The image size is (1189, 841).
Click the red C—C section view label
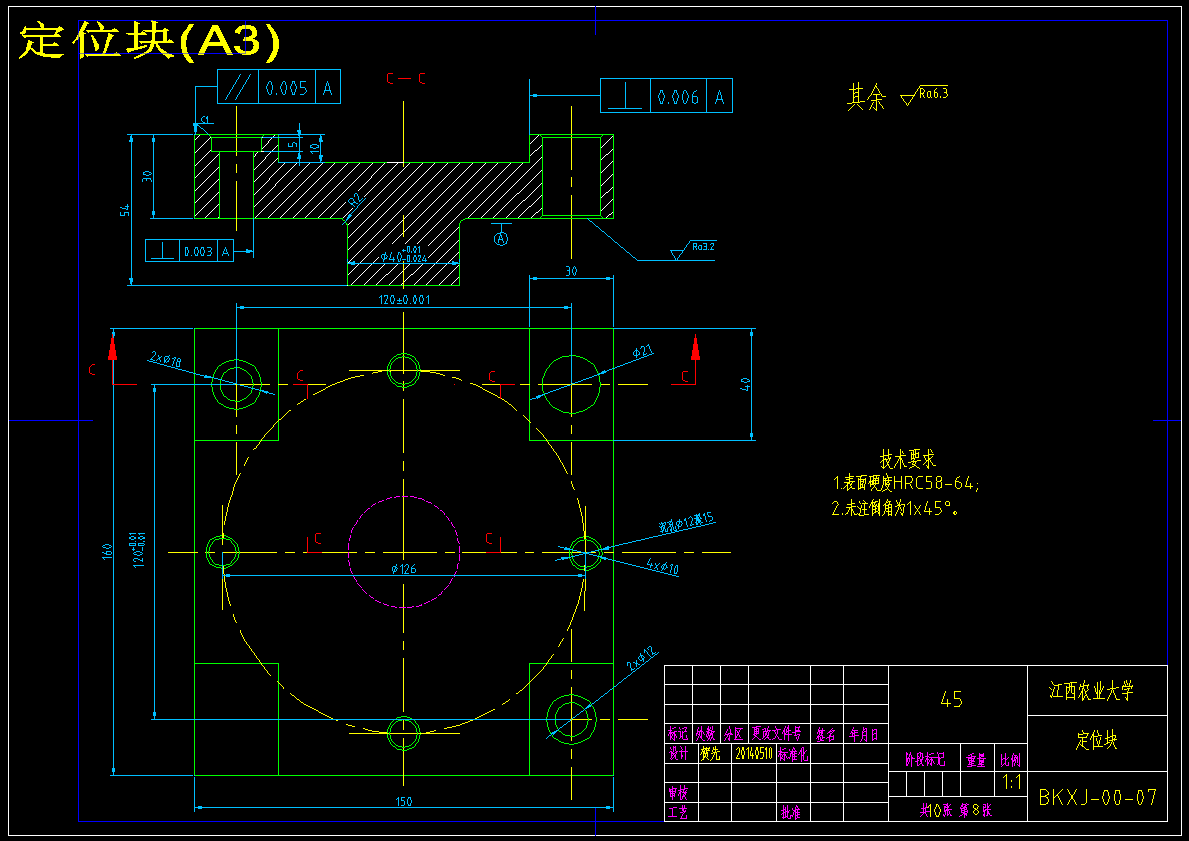pyautogui.click(x=405, y=78)
